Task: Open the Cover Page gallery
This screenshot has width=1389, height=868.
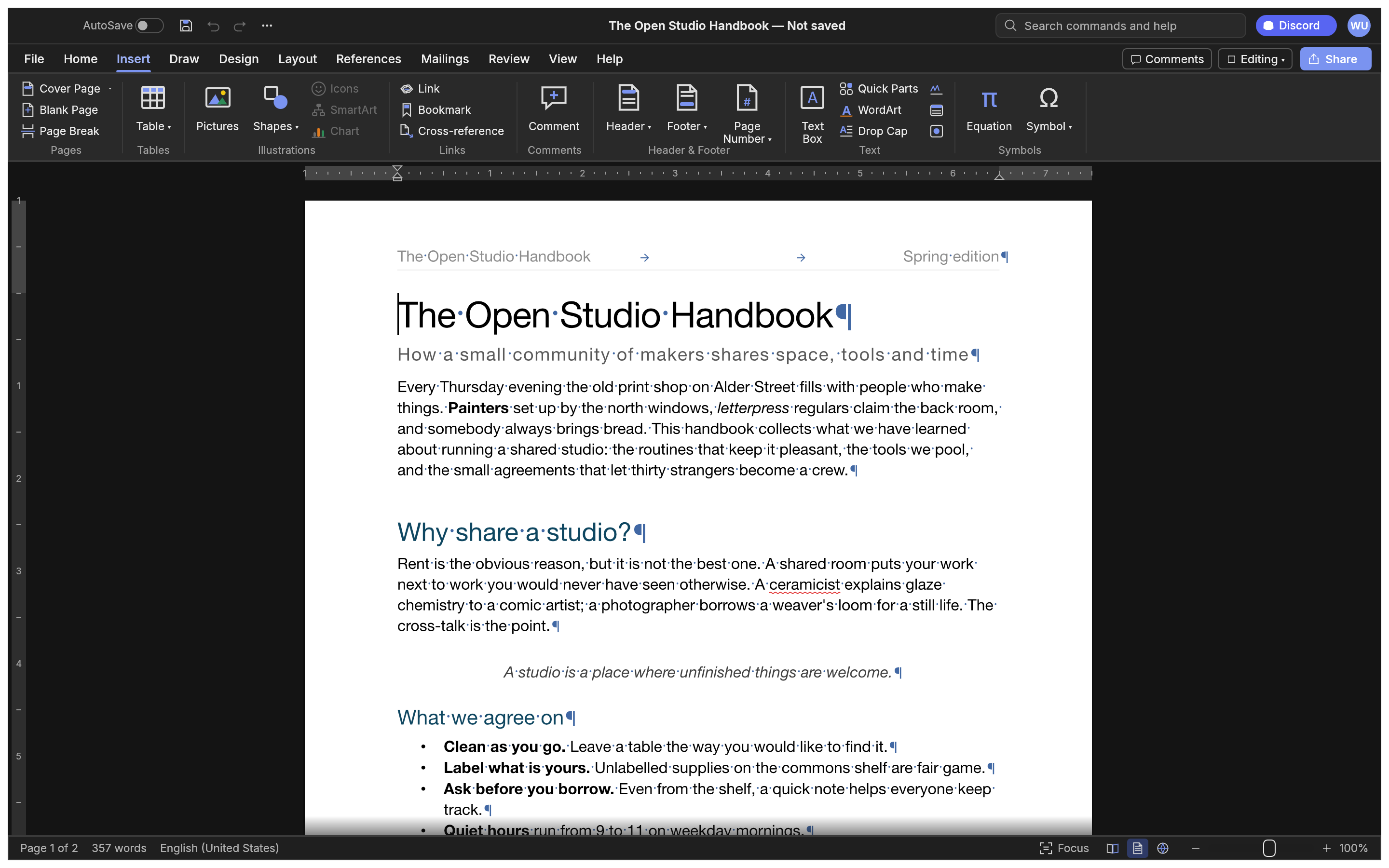Action: pyautogui.click(x=67, y=88)
